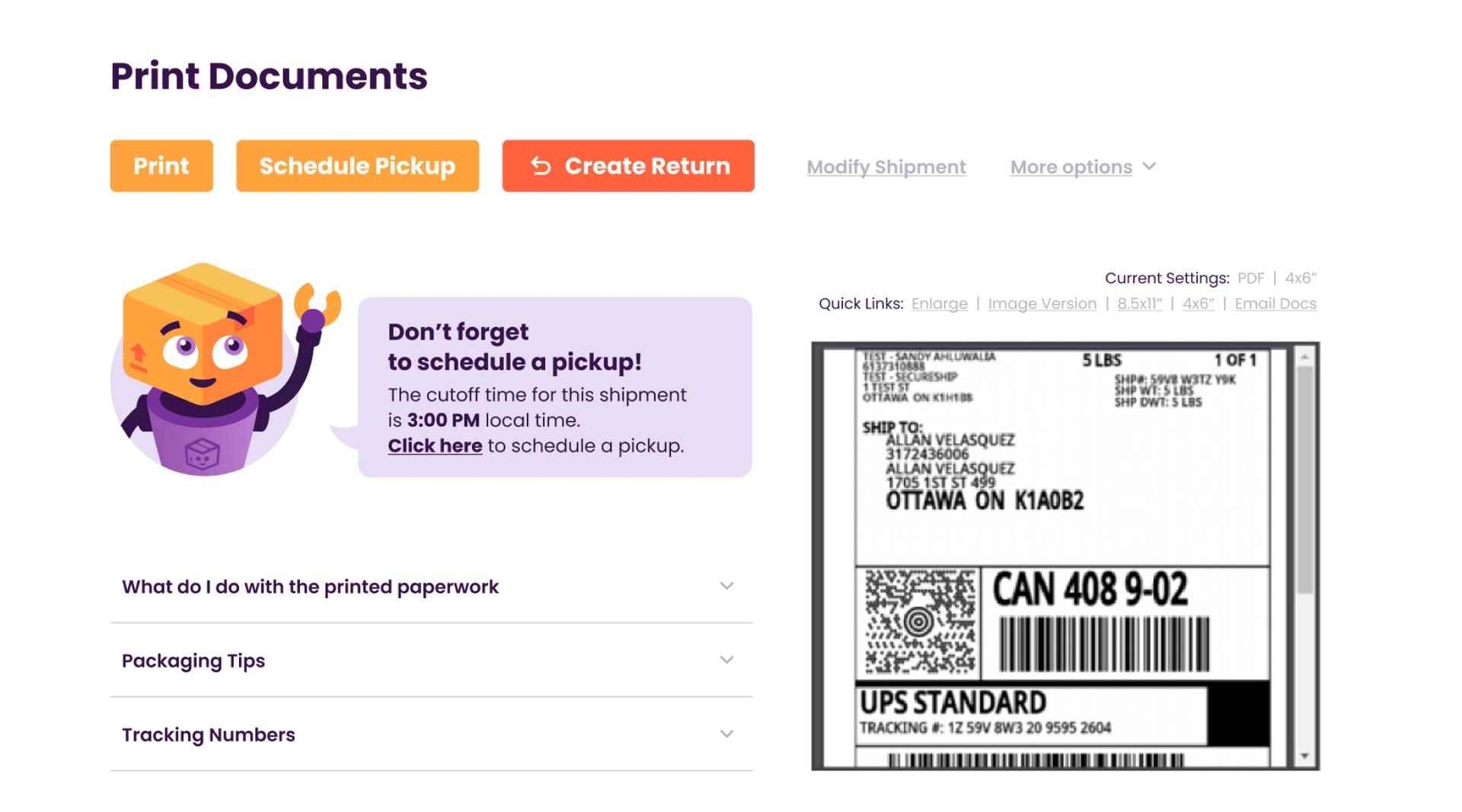The image size is (1462, 812).
Task: Click the return arrow icon on Create Return
Action: pos(541,166)
